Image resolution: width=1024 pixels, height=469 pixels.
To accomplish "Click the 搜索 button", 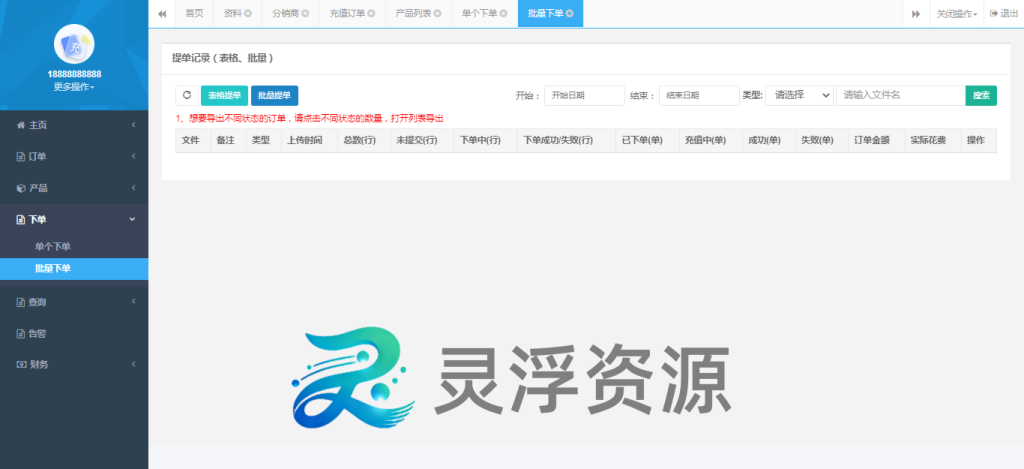I will pyautogui.click(x=981, y=95).
